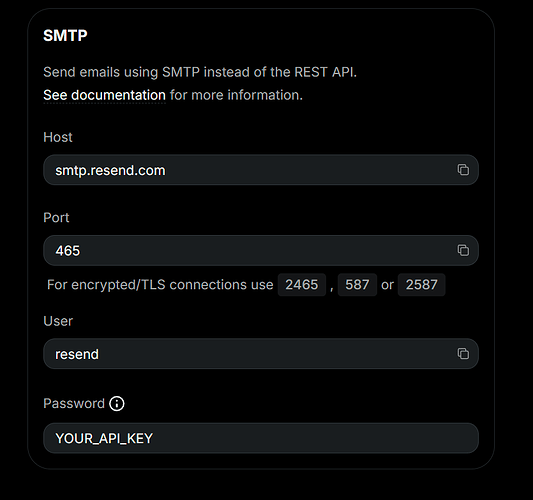Select the User field showing resend
Screen dimensions: 533x500
[261, 354]
